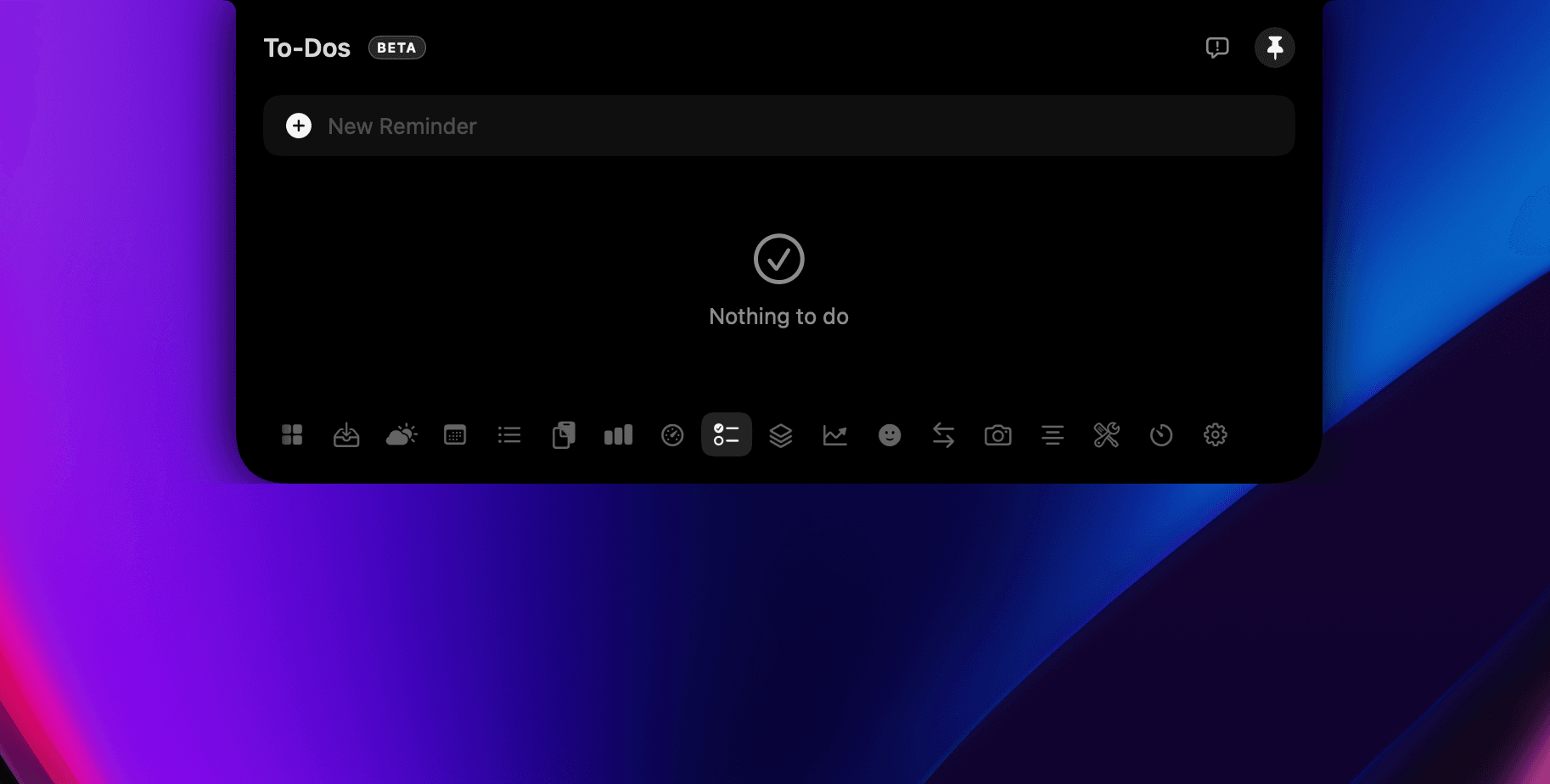Viewport: 1550px width, 784px height.
Task: Click the BETA badge
Action: pyautogui.click(x=397, y=48)
